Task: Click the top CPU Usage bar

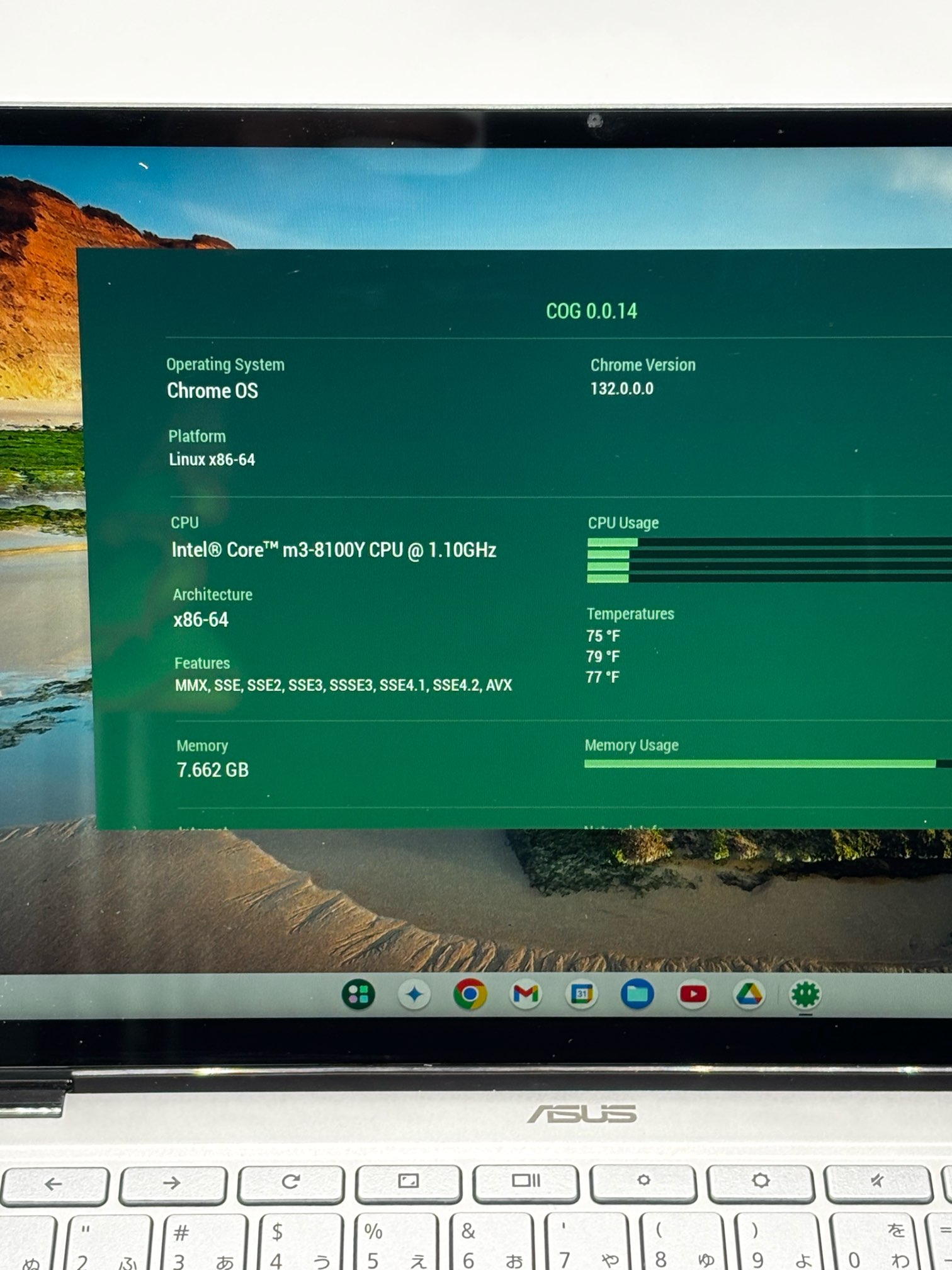Action: 769,542
